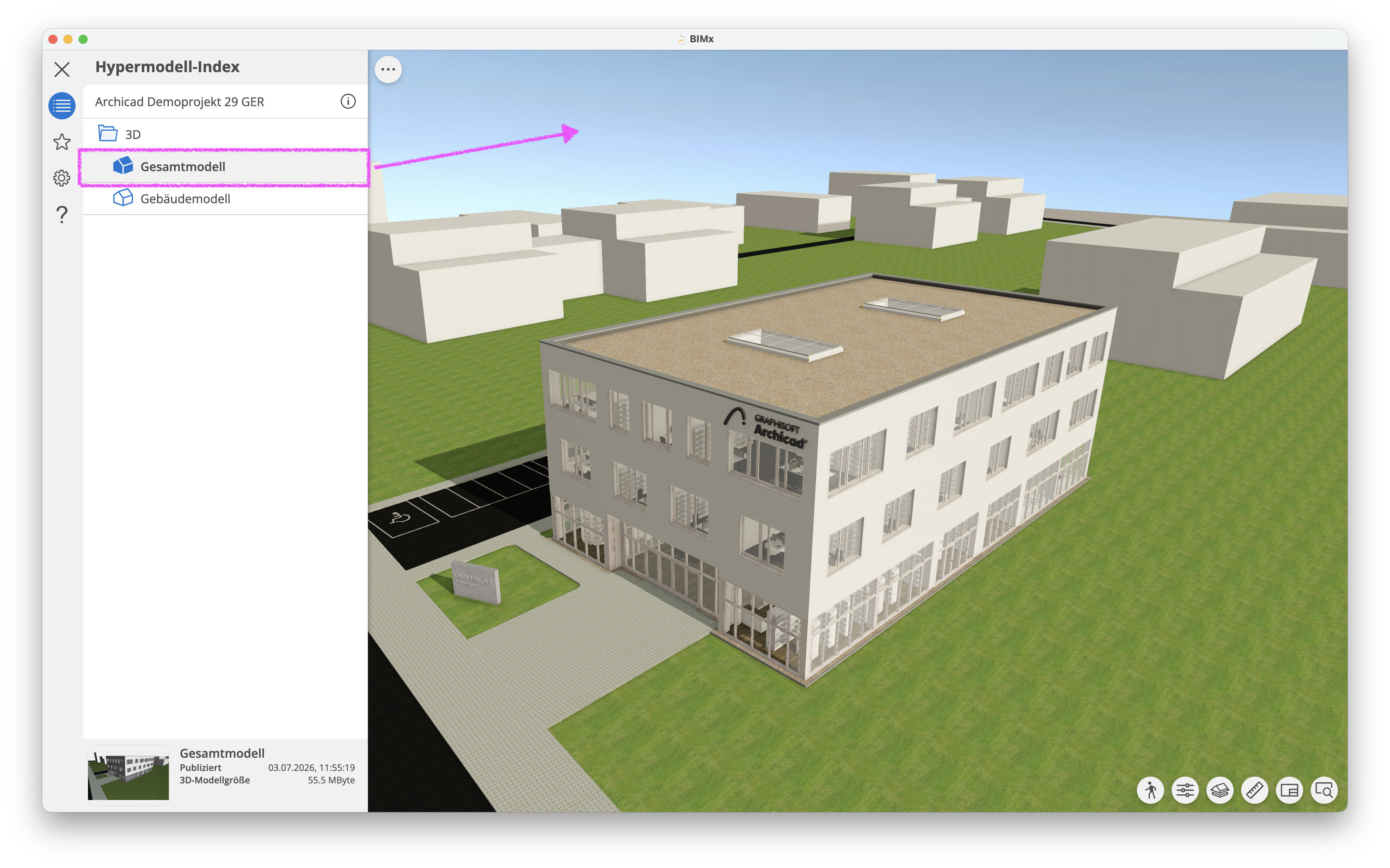
Task: Open the settings gear icon
Action: coord(62,178)
